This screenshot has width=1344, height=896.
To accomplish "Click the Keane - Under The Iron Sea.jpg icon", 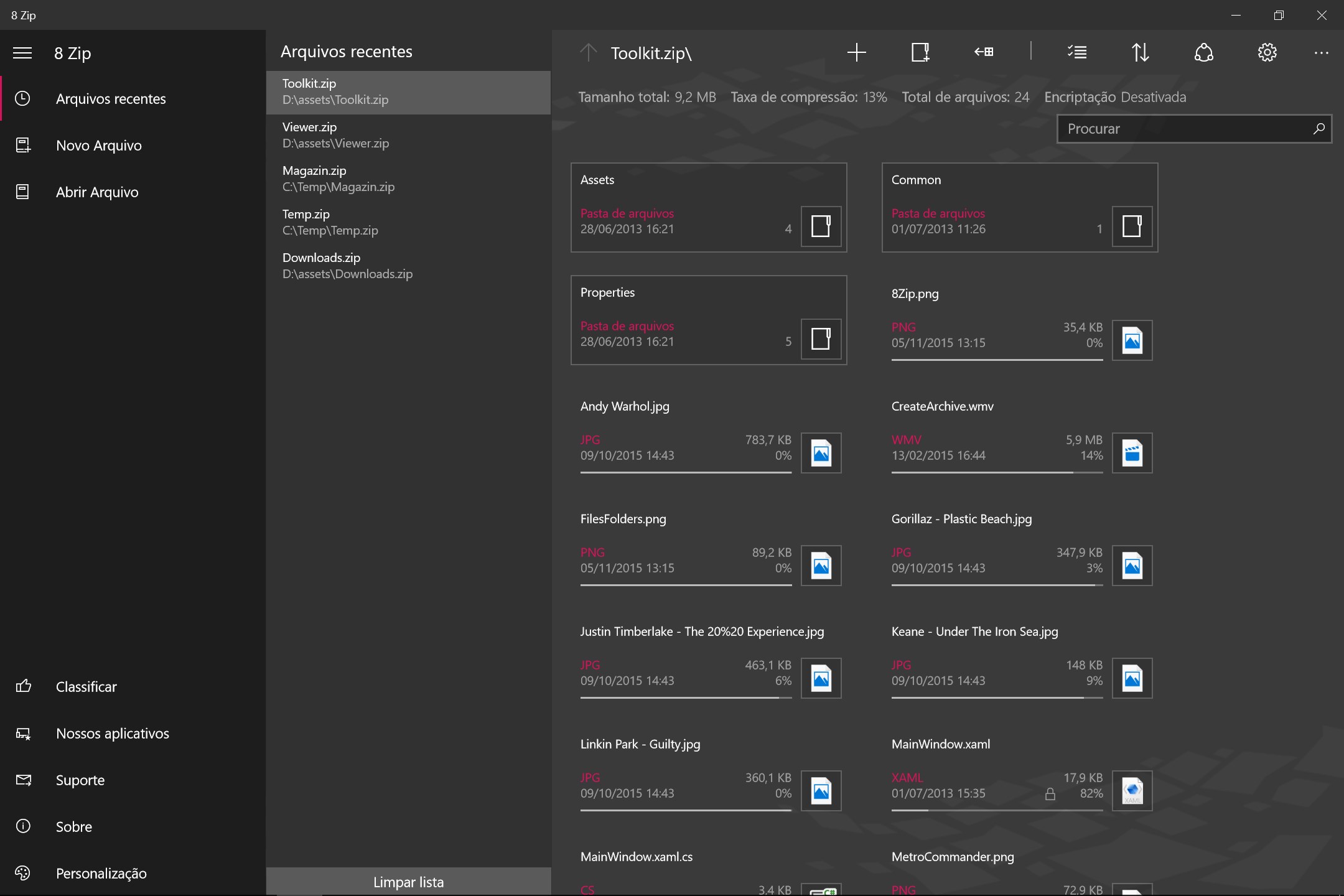I will [x=1132, y=678].
